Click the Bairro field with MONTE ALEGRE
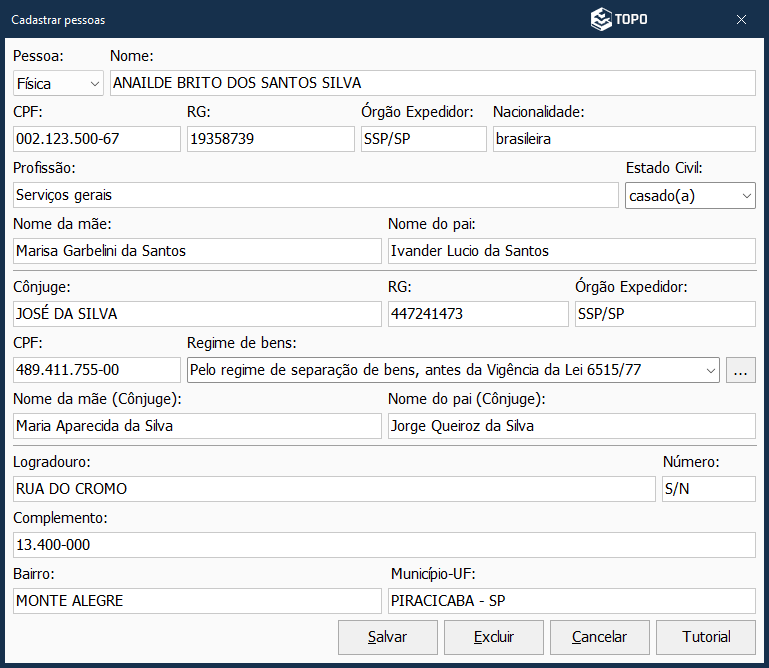Image resolution: width=769 pixels, height=668 pixels. tap(197, 601)
